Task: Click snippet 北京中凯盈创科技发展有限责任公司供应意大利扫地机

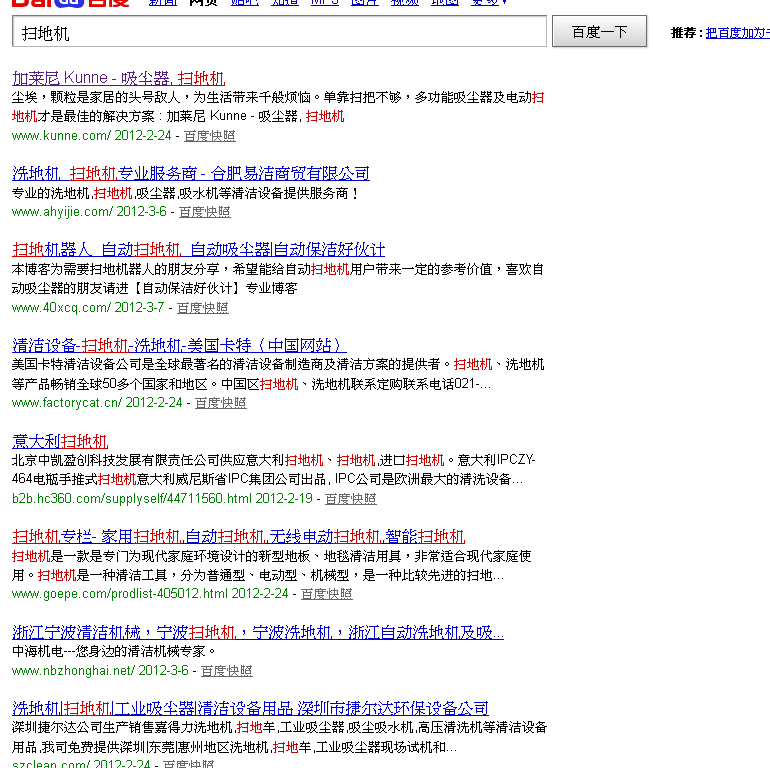Action: [x=167, y=460]
